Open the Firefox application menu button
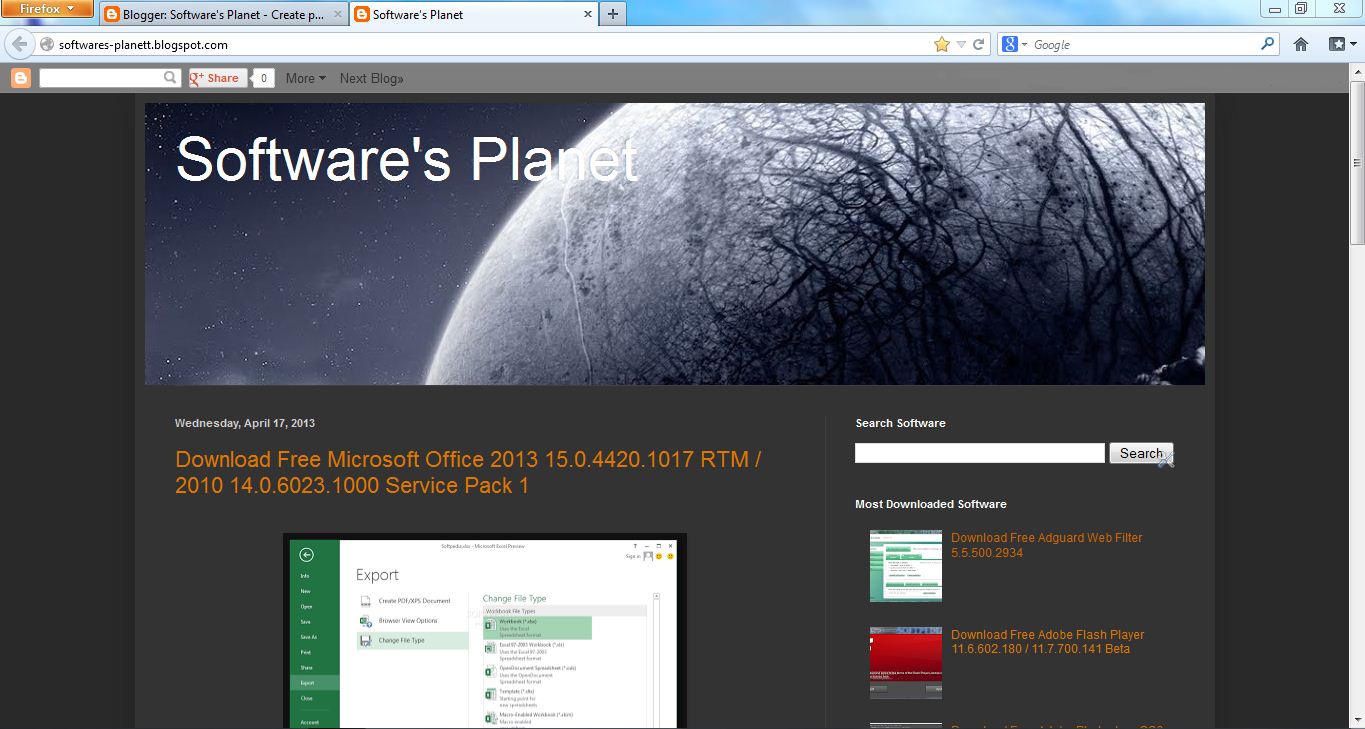 pyautogui.click(x=47, y=9)
